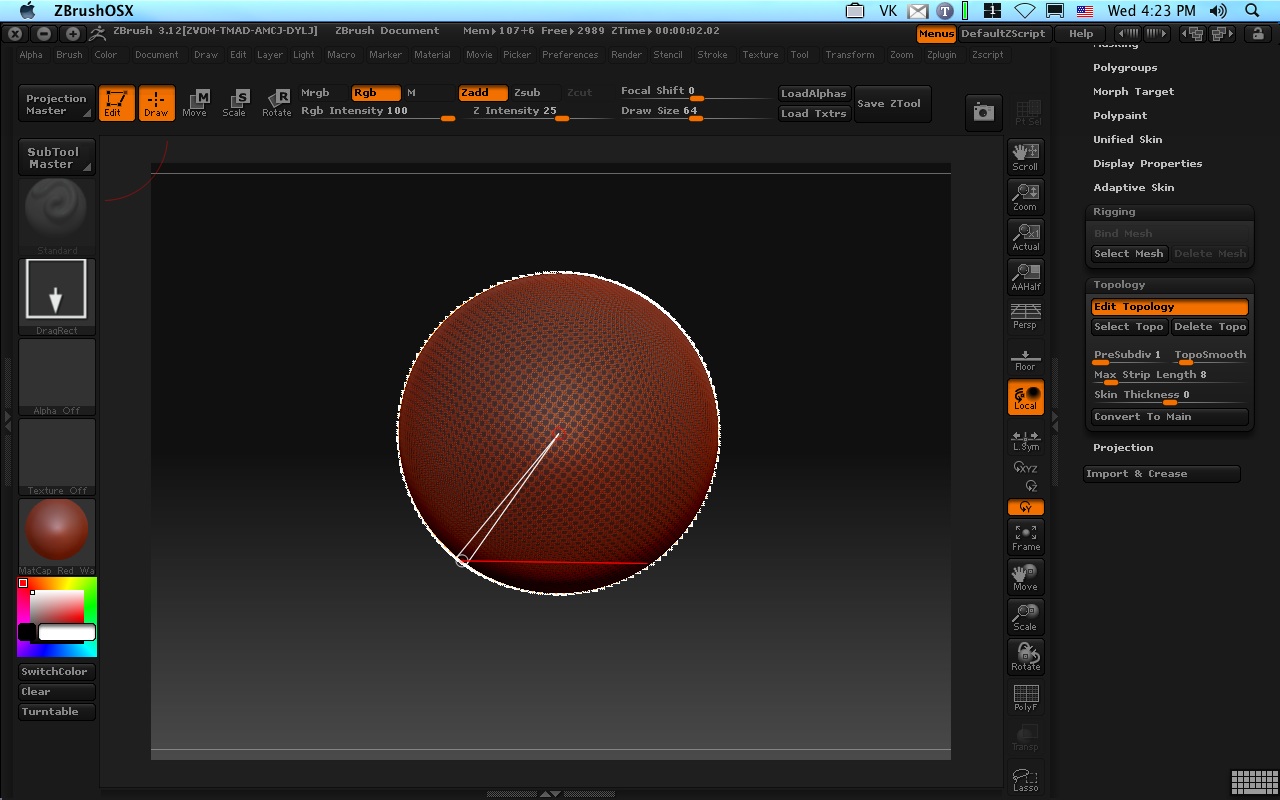The image size is (1280, 800).
Task: Click the right-shelf Rotate view icon
Action: coord(1025,657)
